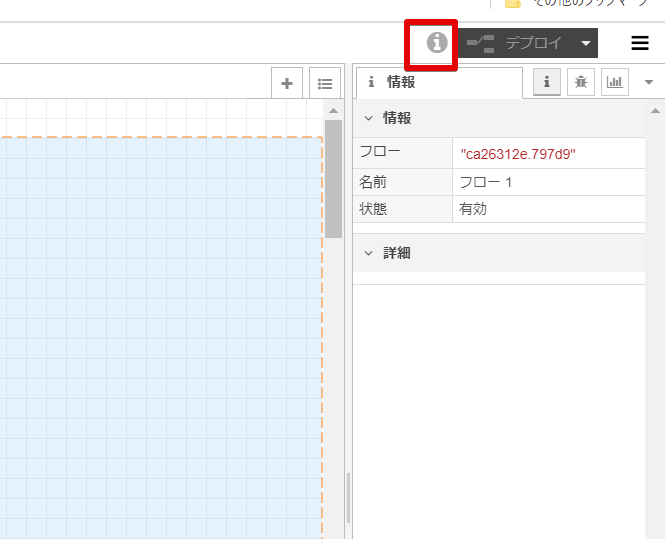Click the sidebar scroll up arrow

[x=655, y=108]
